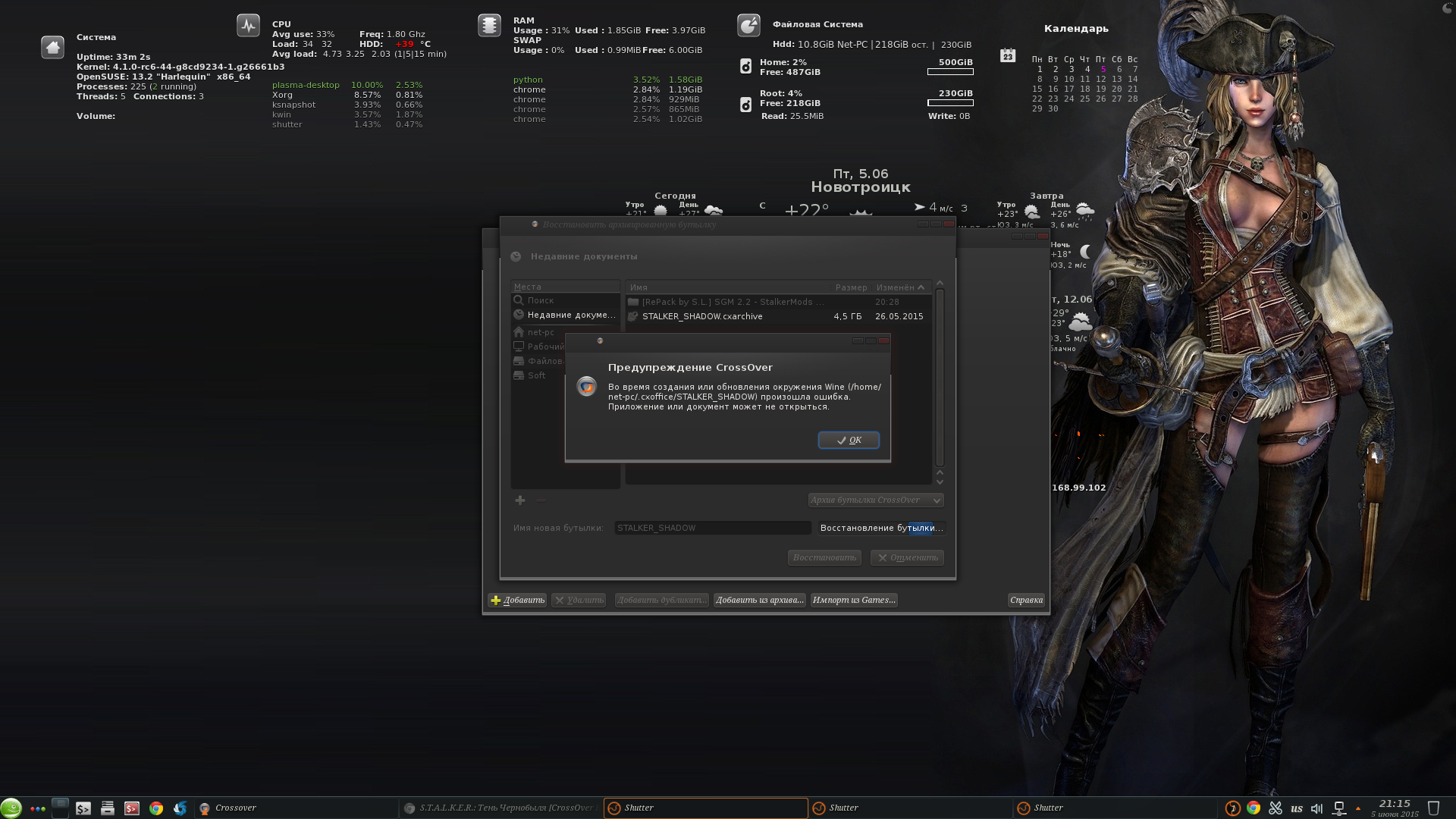This screenshot has width=1456, height=819.
Task: Click the file chooser vertical scrollbar
Action: (940, 378)
